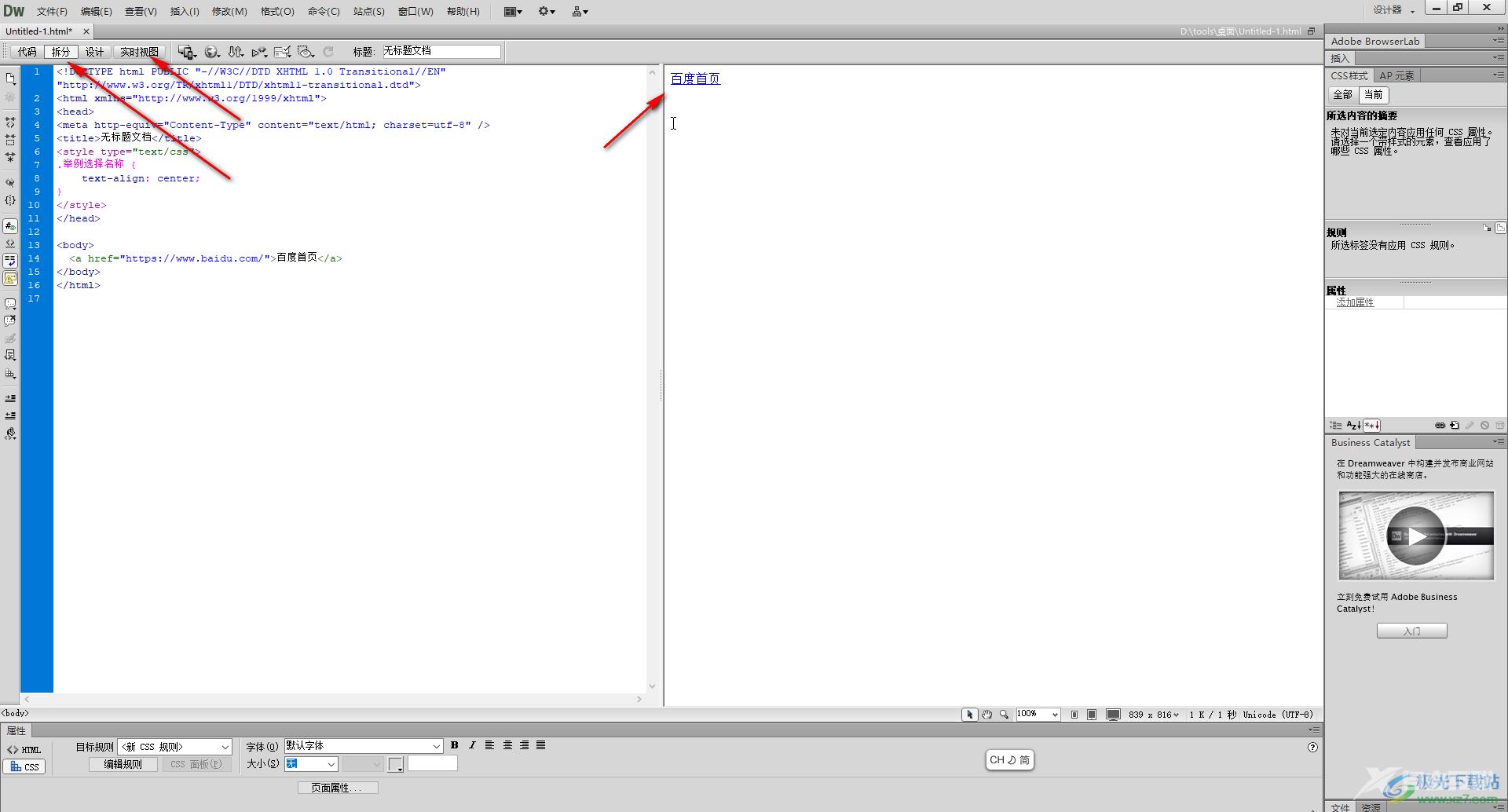The width and height of the screenshot is (1508, 812).
Task: Click the properties help question mark icon
Action: [1312, 748]
